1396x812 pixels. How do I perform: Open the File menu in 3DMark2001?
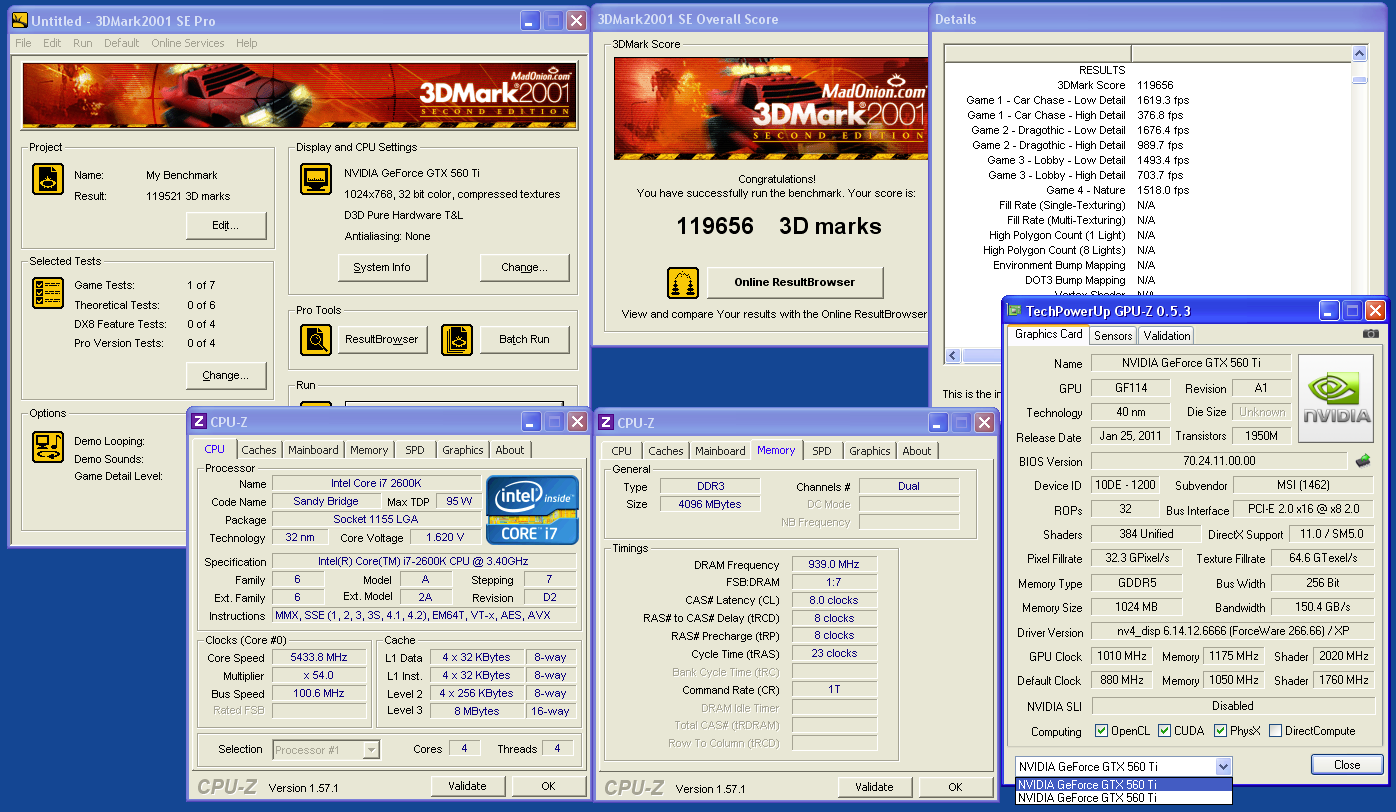23,43
